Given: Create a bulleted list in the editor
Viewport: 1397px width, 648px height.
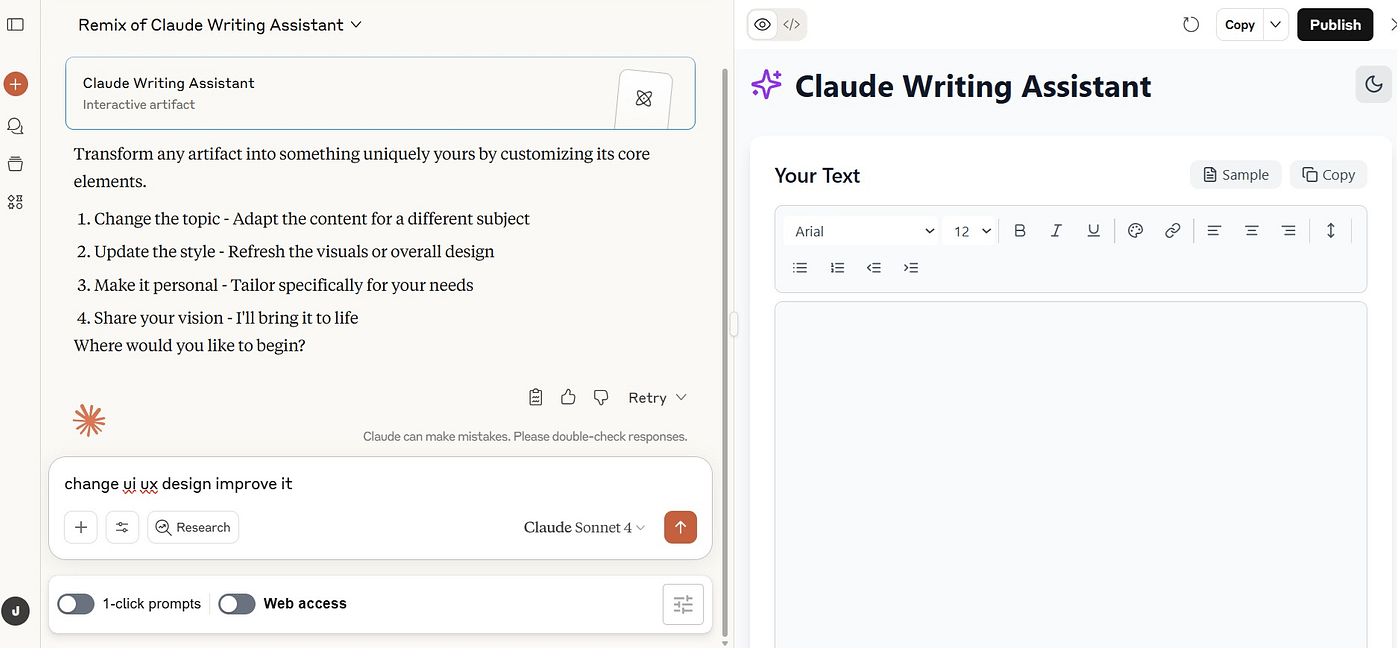Looking at the screenshot, I should (799, 267).
